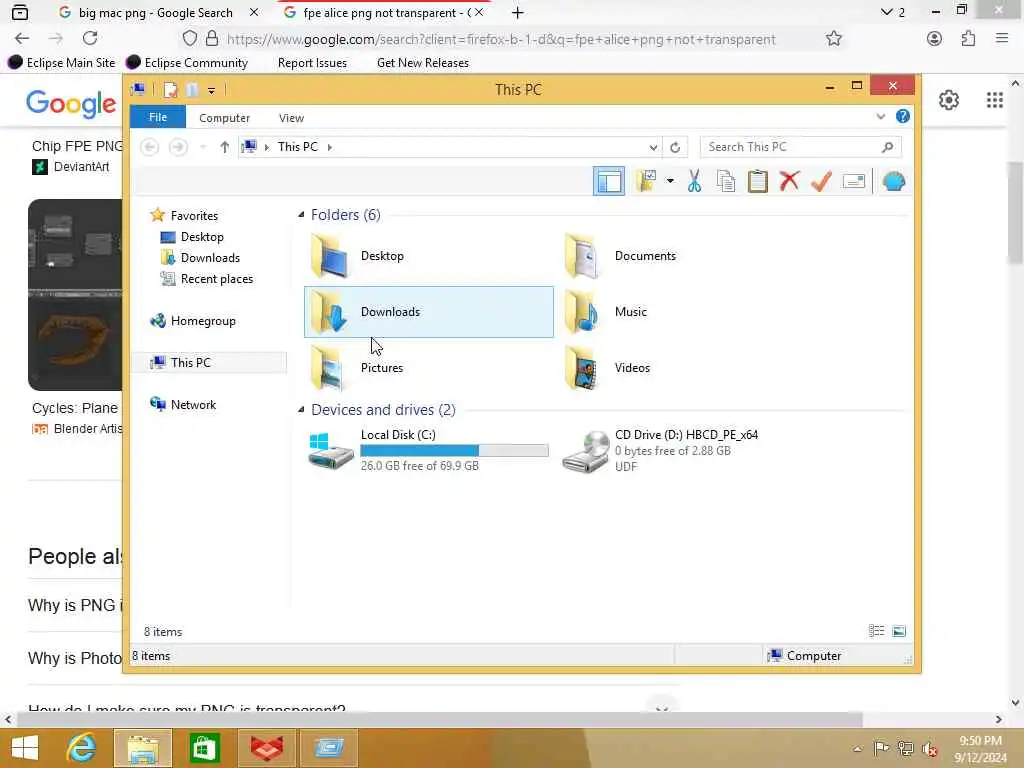Bookmark page with the star icon
1024x768 pixels.
[x=834, y=39]
